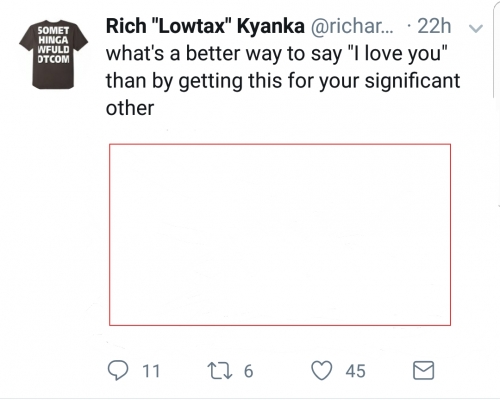Like the tweet with the heart icon

coord(322,371)
